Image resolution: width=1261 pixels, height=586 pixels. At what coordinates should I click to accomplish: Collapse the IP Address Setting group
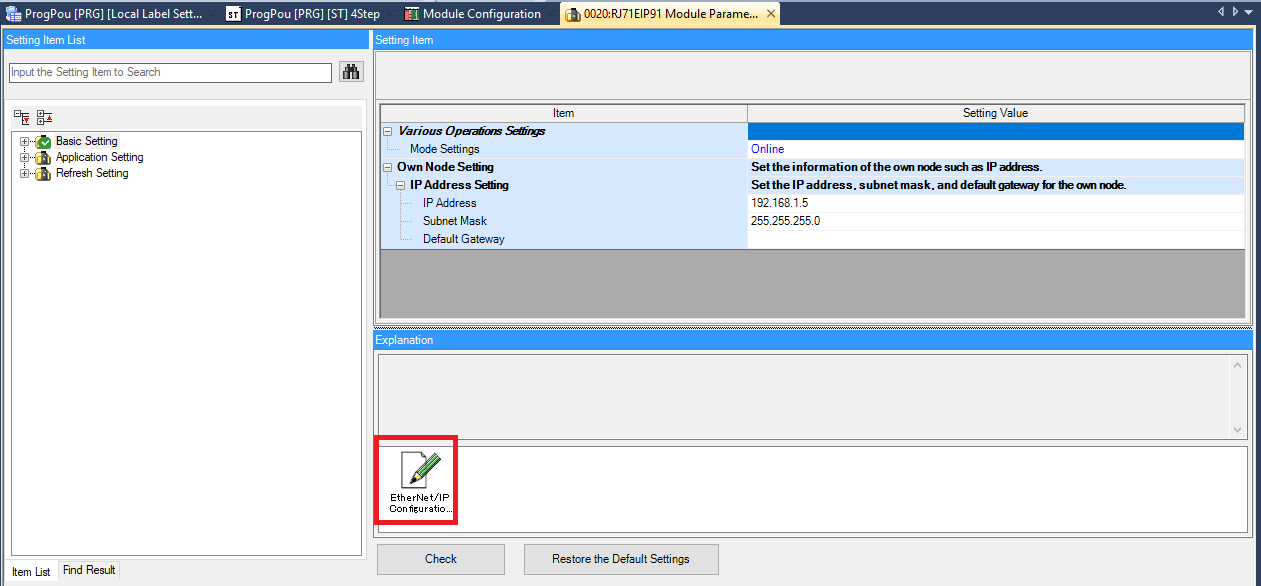400,185
